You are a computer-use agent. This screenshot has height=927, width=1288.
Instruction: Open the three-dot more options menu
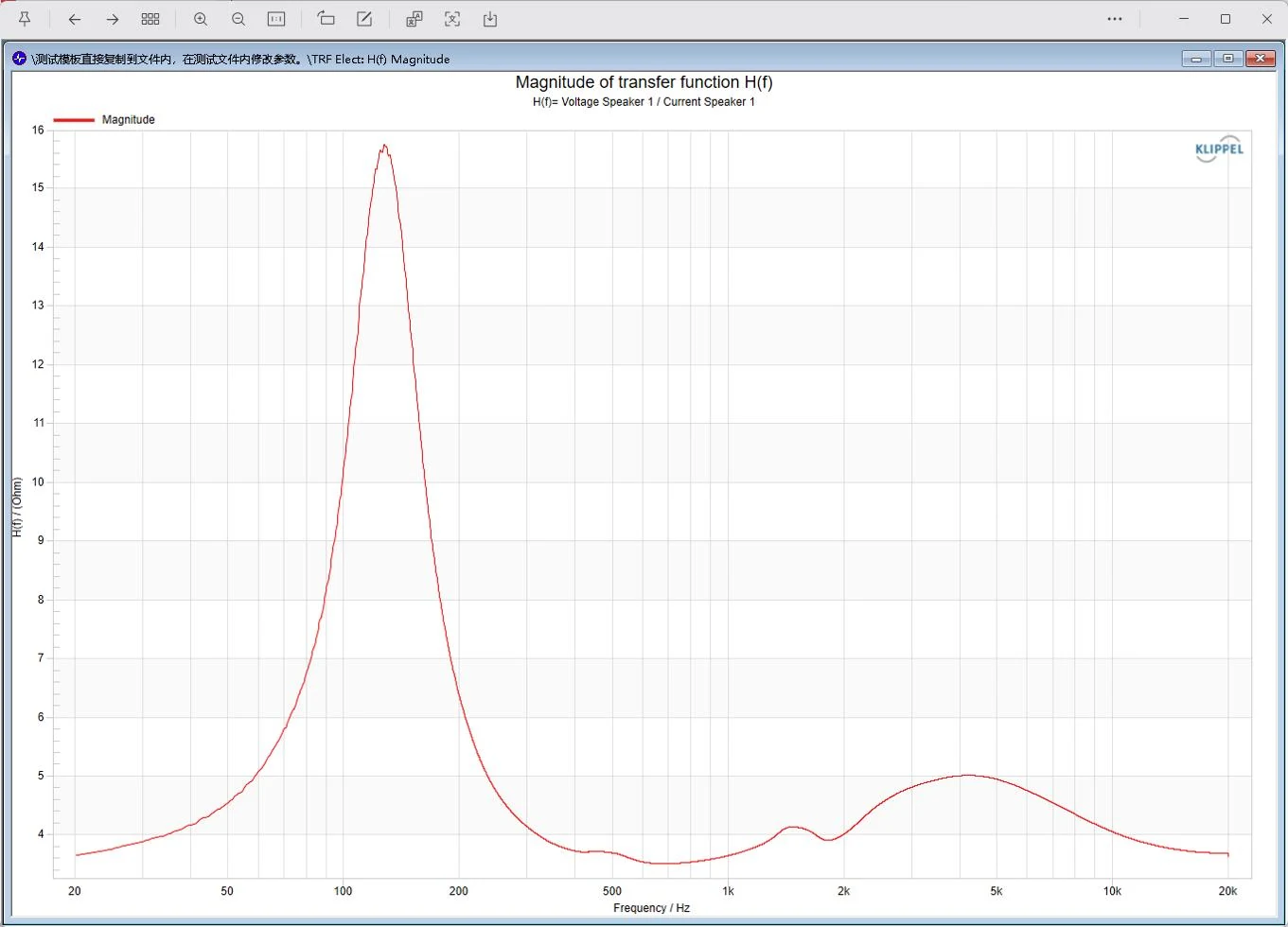(1115, 19)
